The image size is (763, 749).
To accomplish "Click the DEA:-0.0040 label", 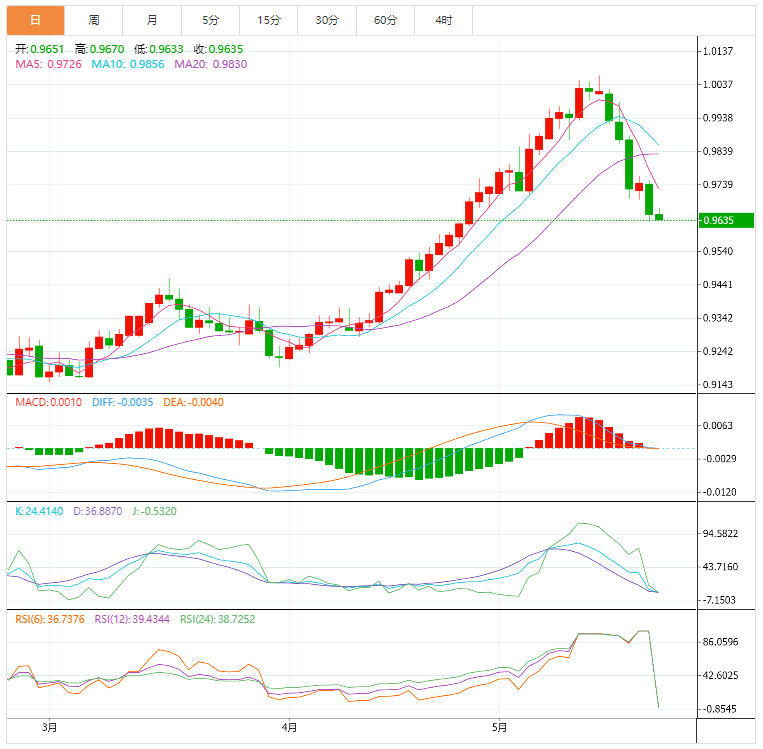I will (194, 402).
